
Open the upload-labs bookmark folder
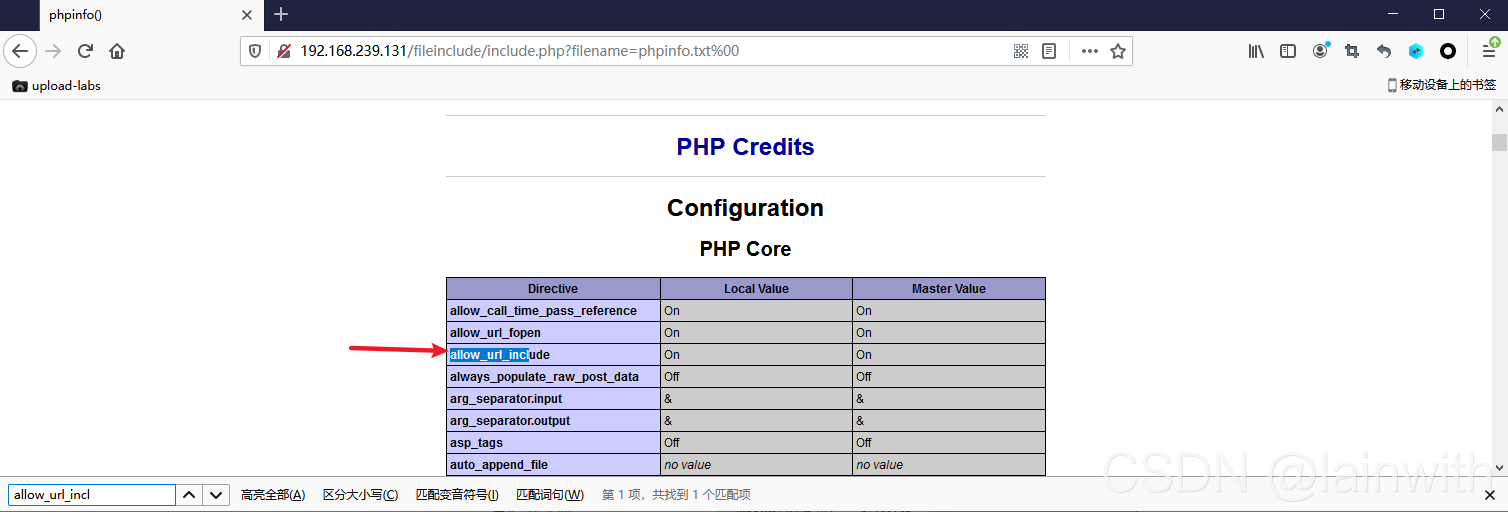click(x=56, y=86)
